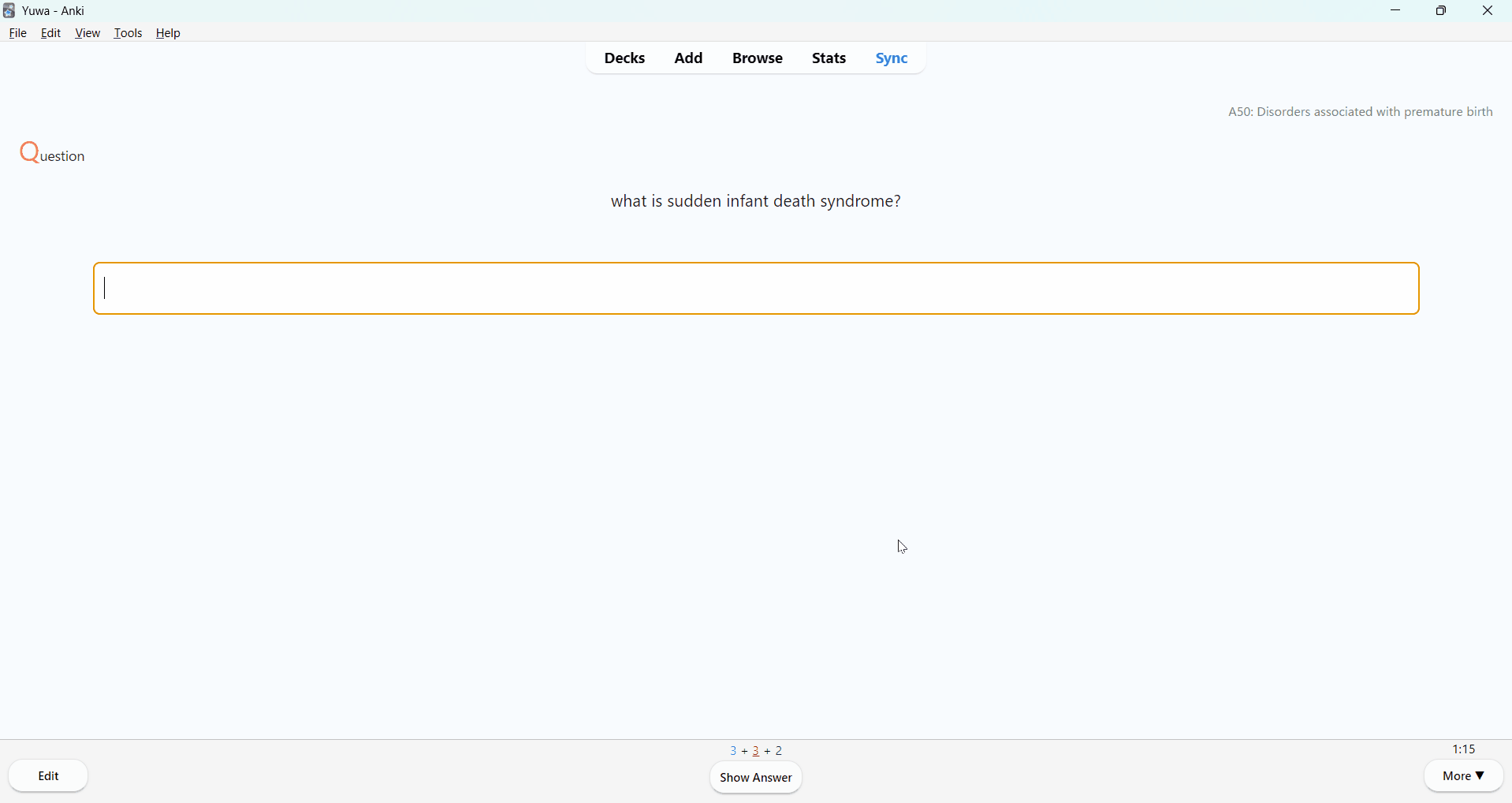Image resolution: width=1512 pixels, height=803 pixels.
Task: Focus the answer typing field
Action: point(756,289)
